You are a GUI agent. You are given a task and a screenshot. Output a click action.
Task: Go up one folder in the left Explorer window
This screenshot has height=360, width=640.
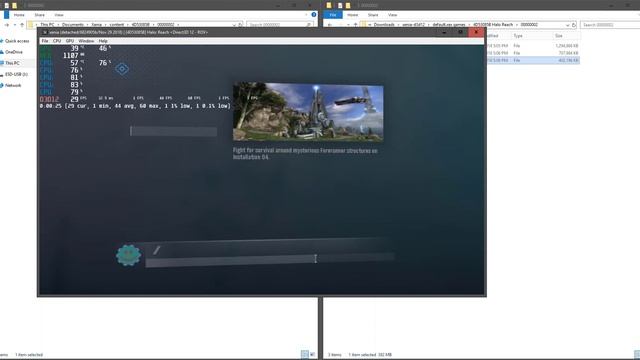click(x=22, y=25)
